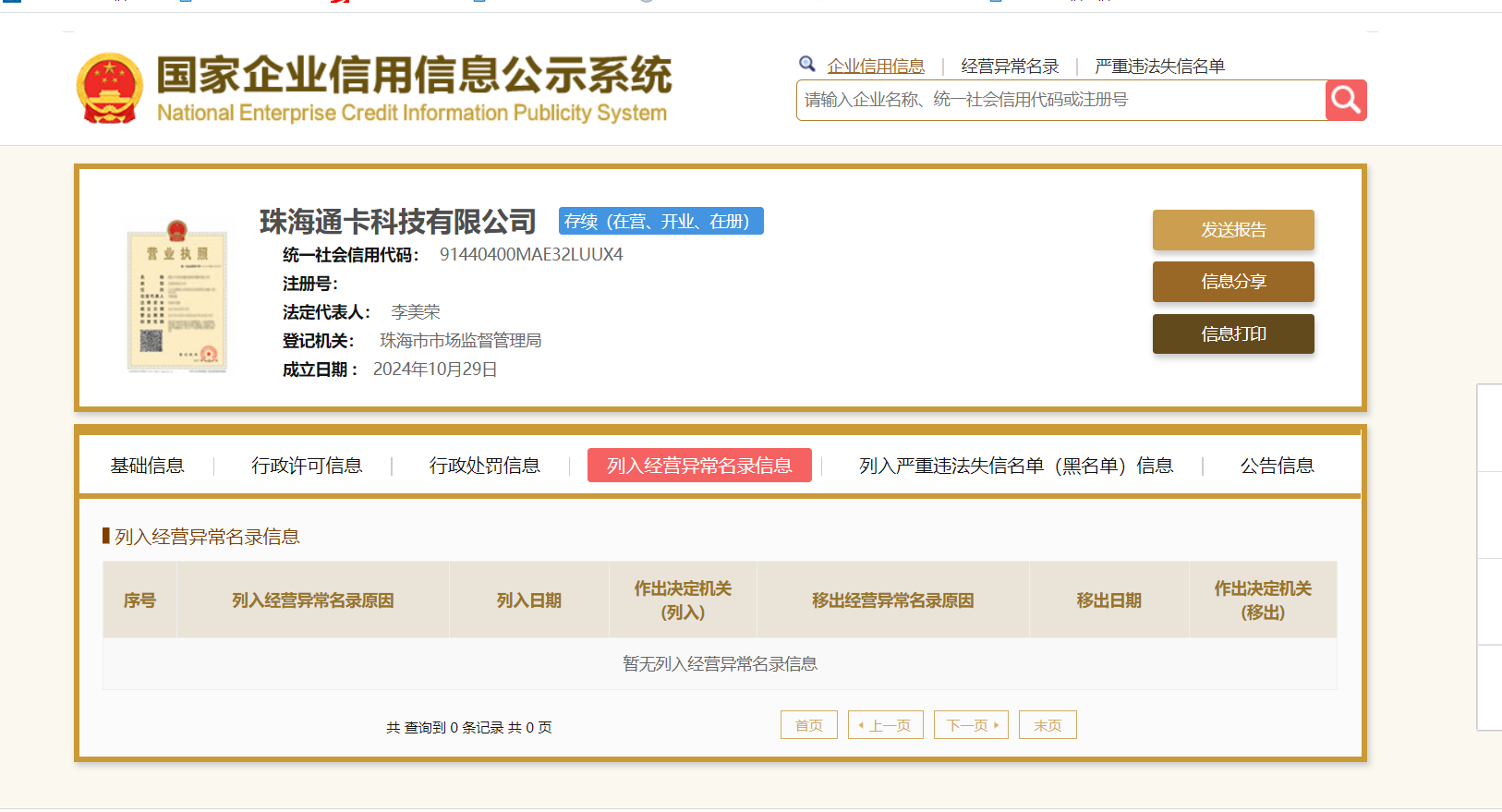Viewport: 1502px width, 812px height.
Task: Click the legal representative name 李美荣
Action: click(416, 312)
